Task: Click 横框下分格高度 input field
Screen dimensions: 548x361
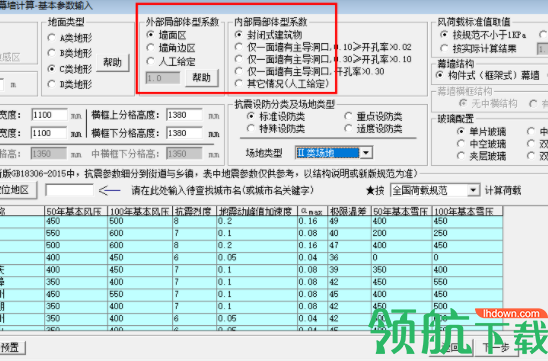Action: (x=185, y=133)
